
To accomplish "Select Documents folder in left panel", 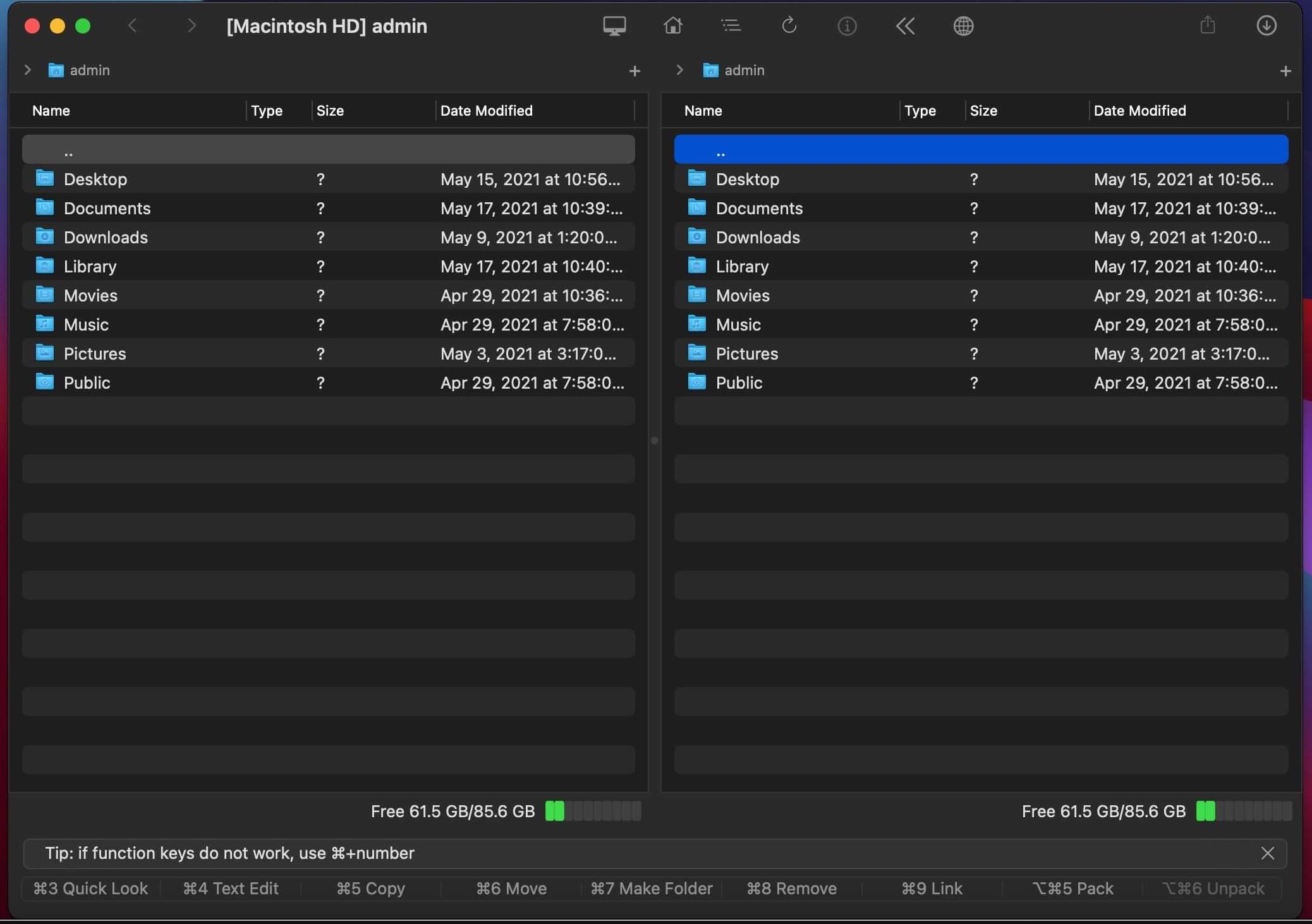I will 329,208.
